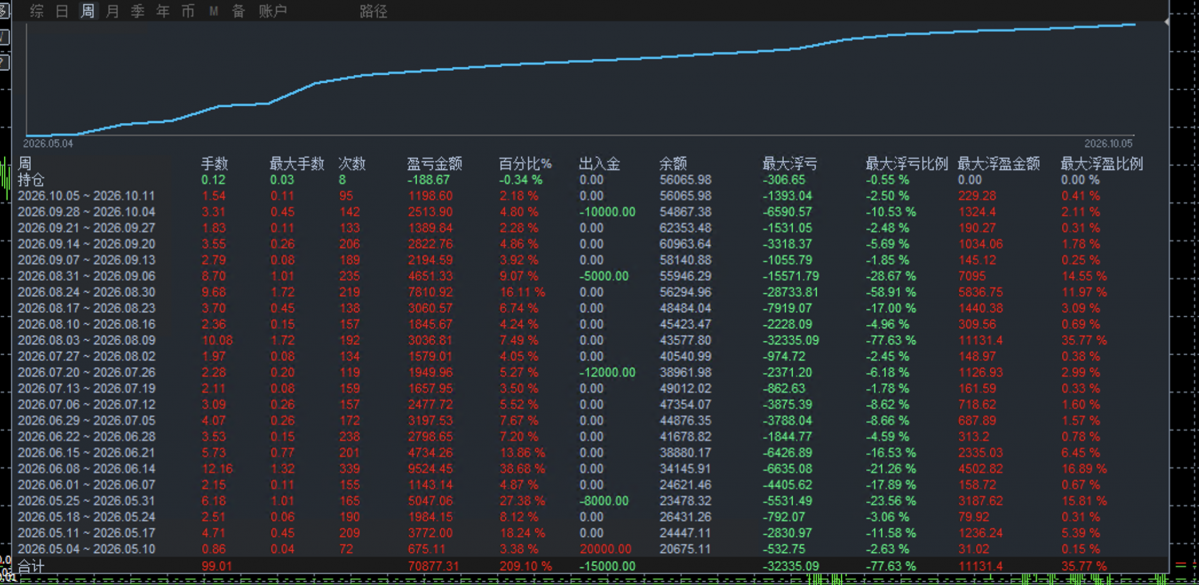Image resolution: width=1199 pixels, height=585 pixels.
Task: Select the week 2026.08.24 ~ 2026.08.30
Action: (x=86, y=292)
